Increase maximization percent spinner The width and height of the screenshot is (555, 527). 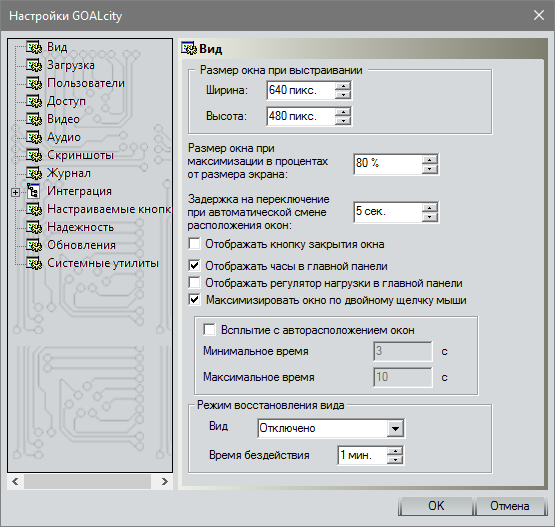pos(430,160)
